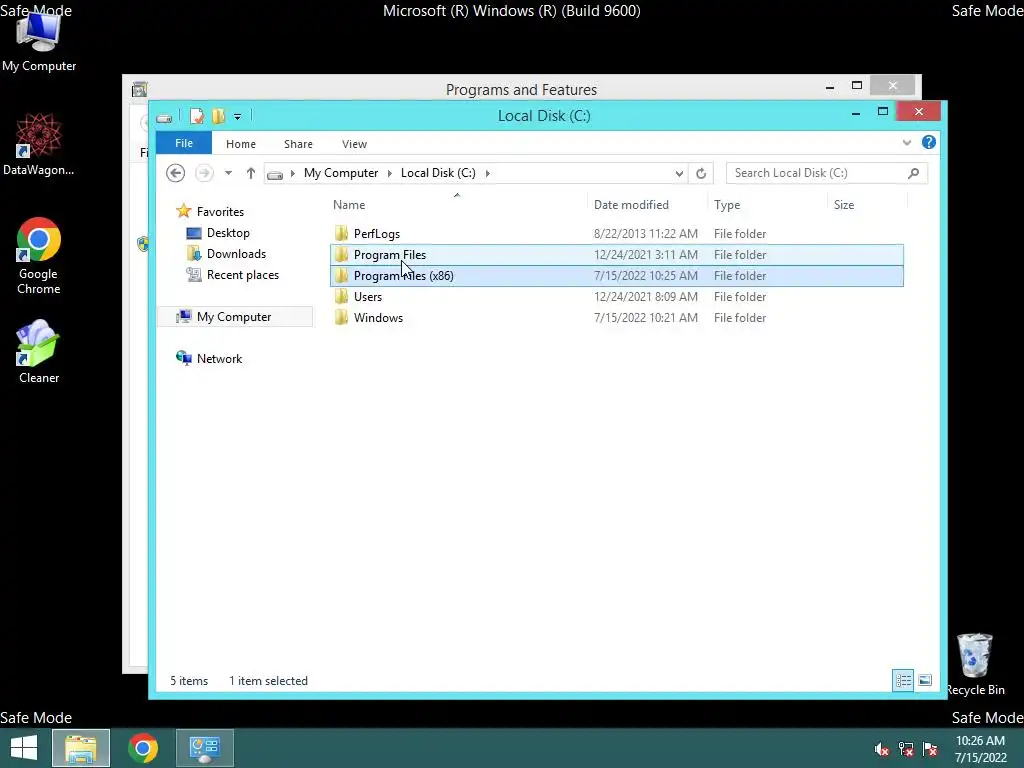Image resolution: width=1024 pixels, height=768 pixels.
Task: Switch to Details view button
Action: click(x=903, y=680)
